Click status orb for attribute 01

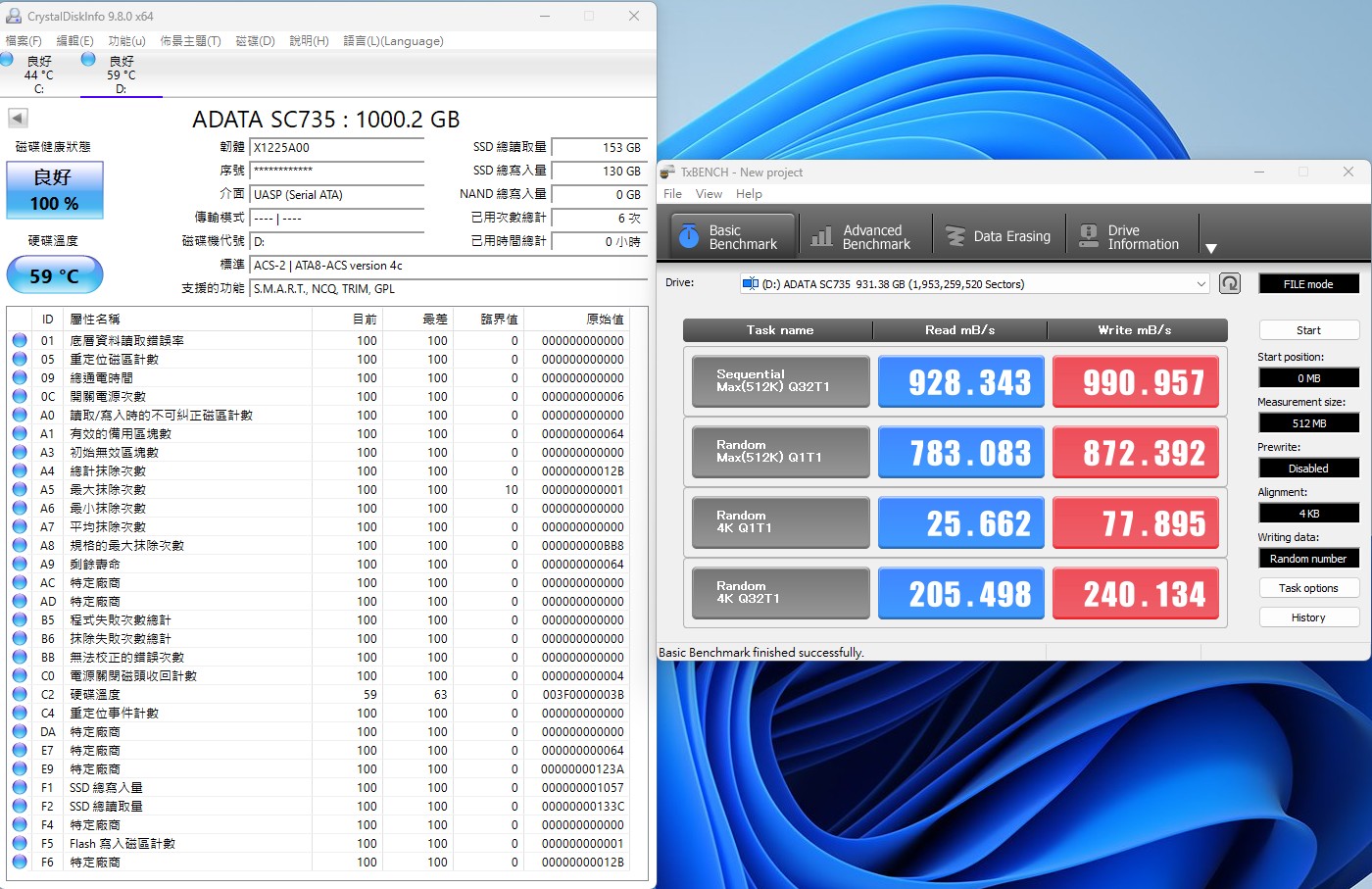20,340
